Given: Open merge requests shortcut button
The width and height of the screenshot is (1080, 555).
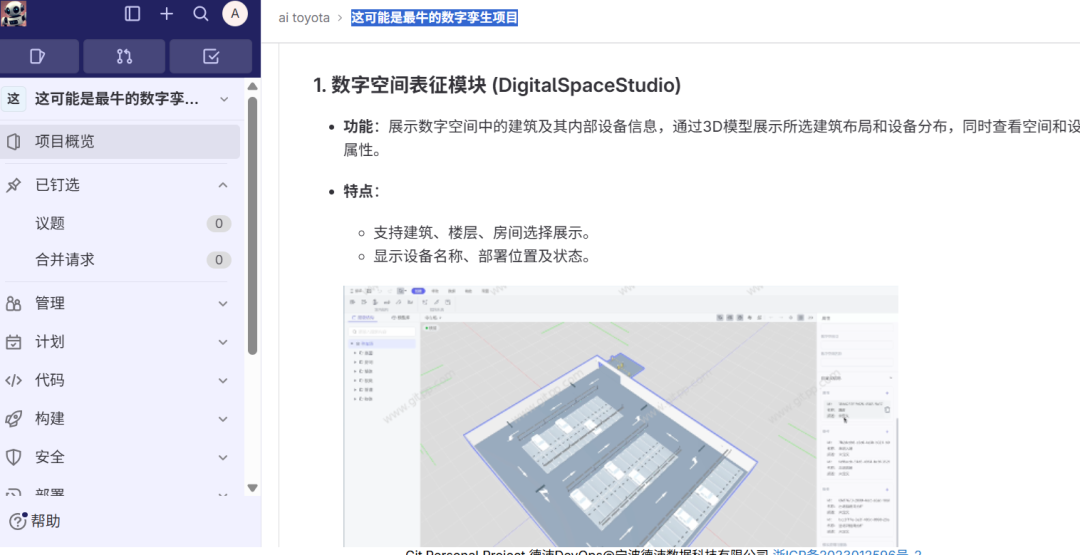Looking at the screenshot, I should click(x=124, y=56).
